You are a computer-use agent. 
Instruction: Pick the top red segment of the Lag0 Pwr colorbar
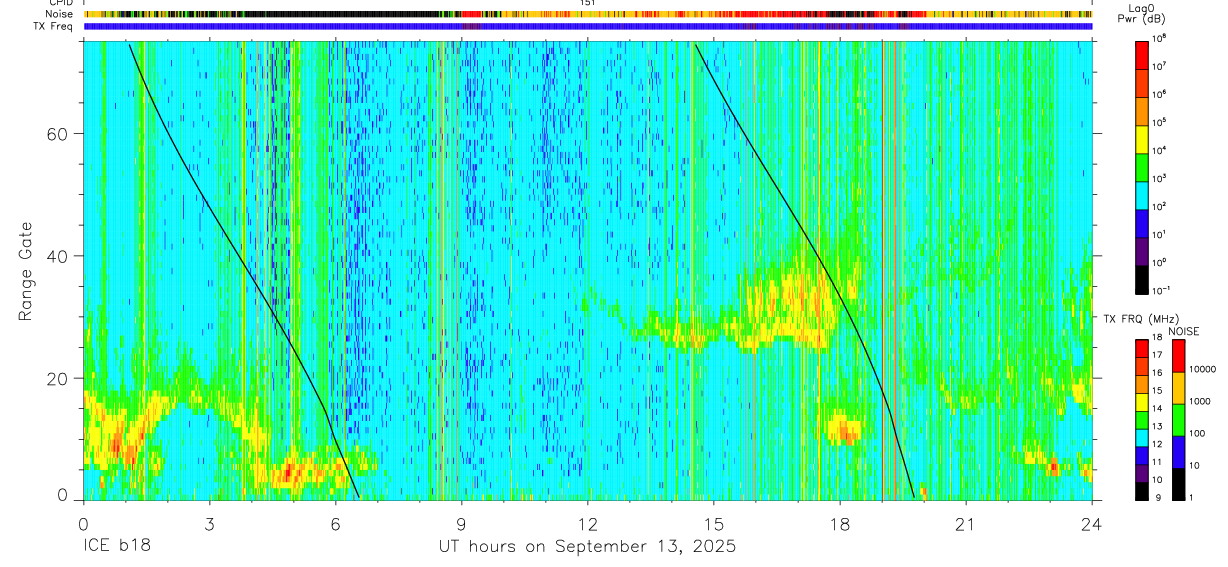click(x=1142, y=54)
